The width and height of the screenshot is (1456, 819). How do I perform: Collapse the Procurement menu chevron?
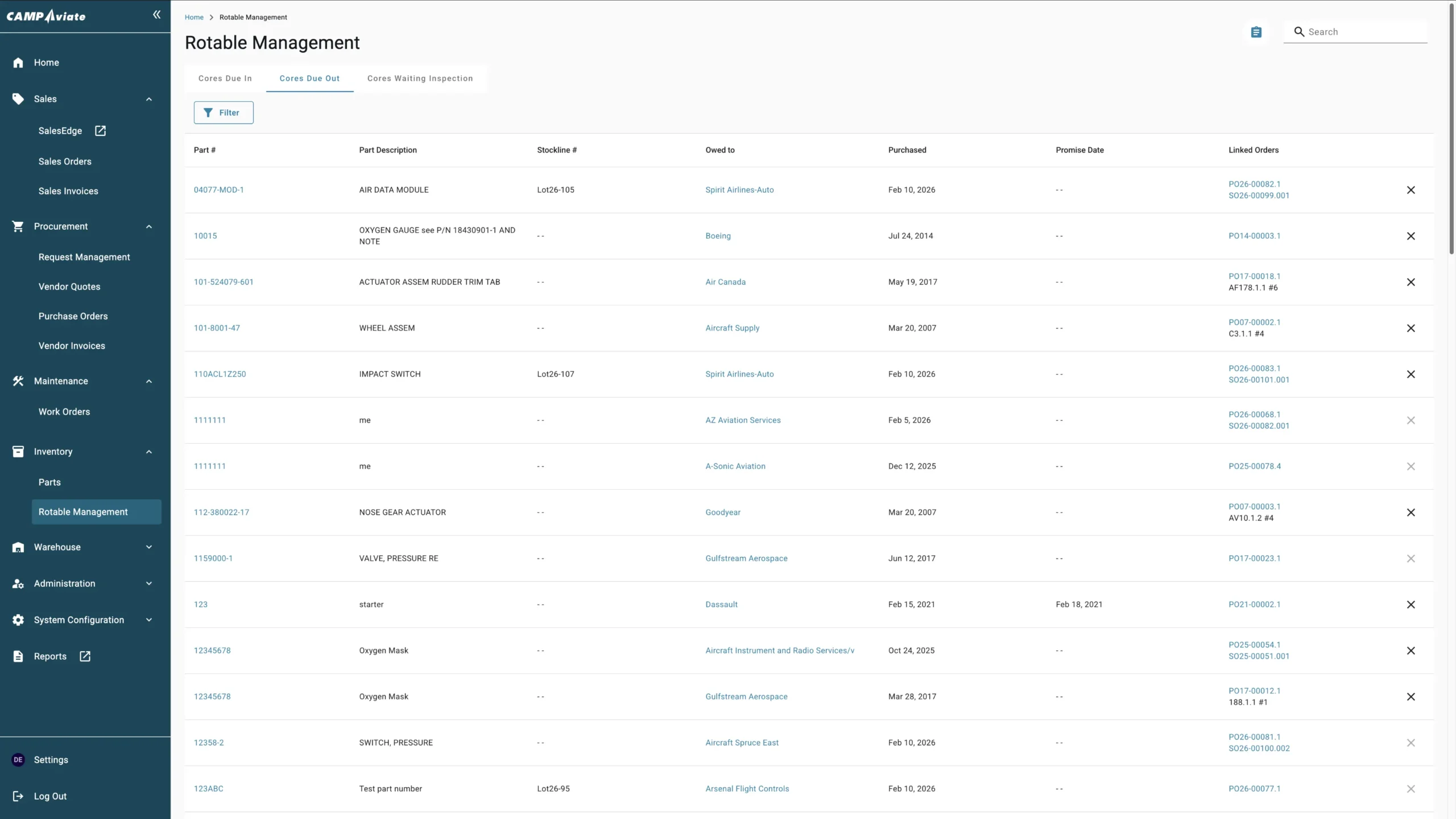pos(149,226)
